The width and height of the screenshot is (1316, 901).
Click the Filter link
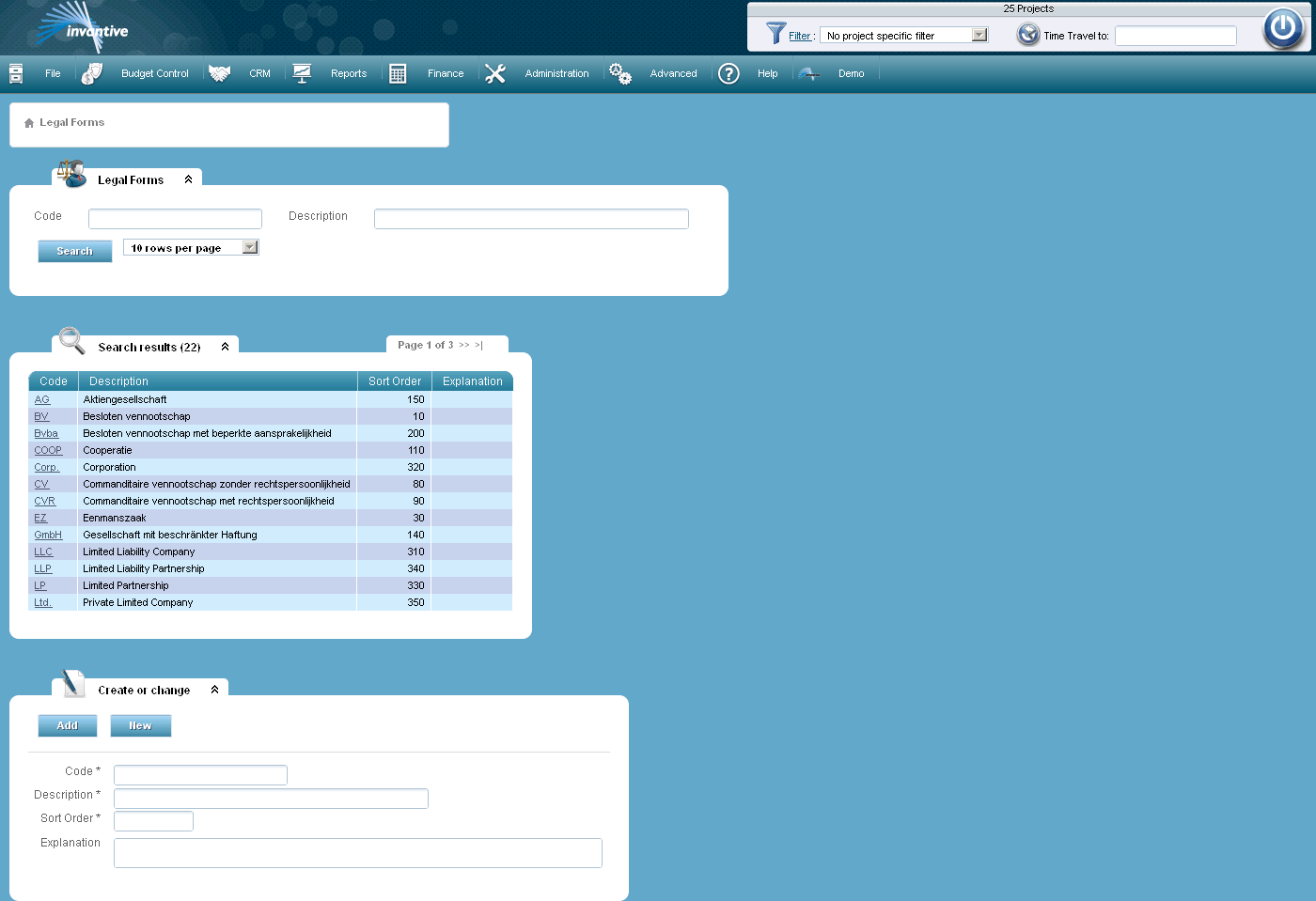tap(799, 36)
